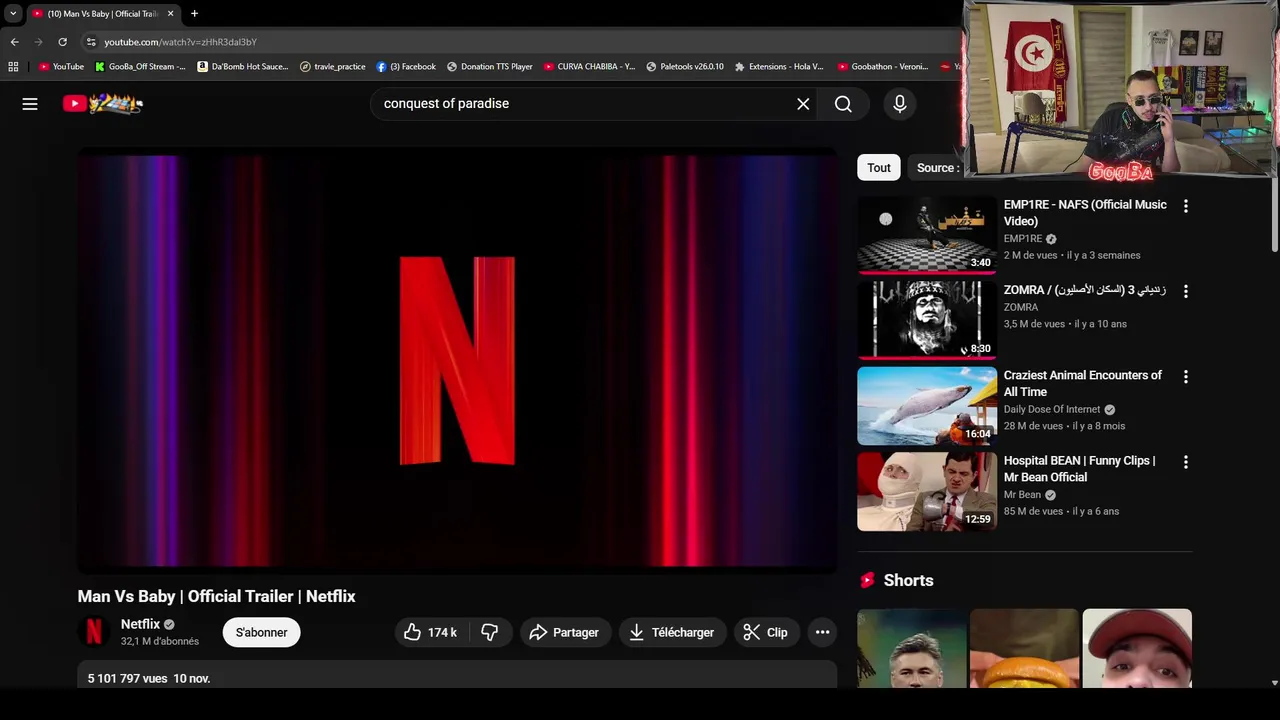Open the Da'Bomb Hot Sauce bookmark

pyautogui.click(x=243, y=67)
